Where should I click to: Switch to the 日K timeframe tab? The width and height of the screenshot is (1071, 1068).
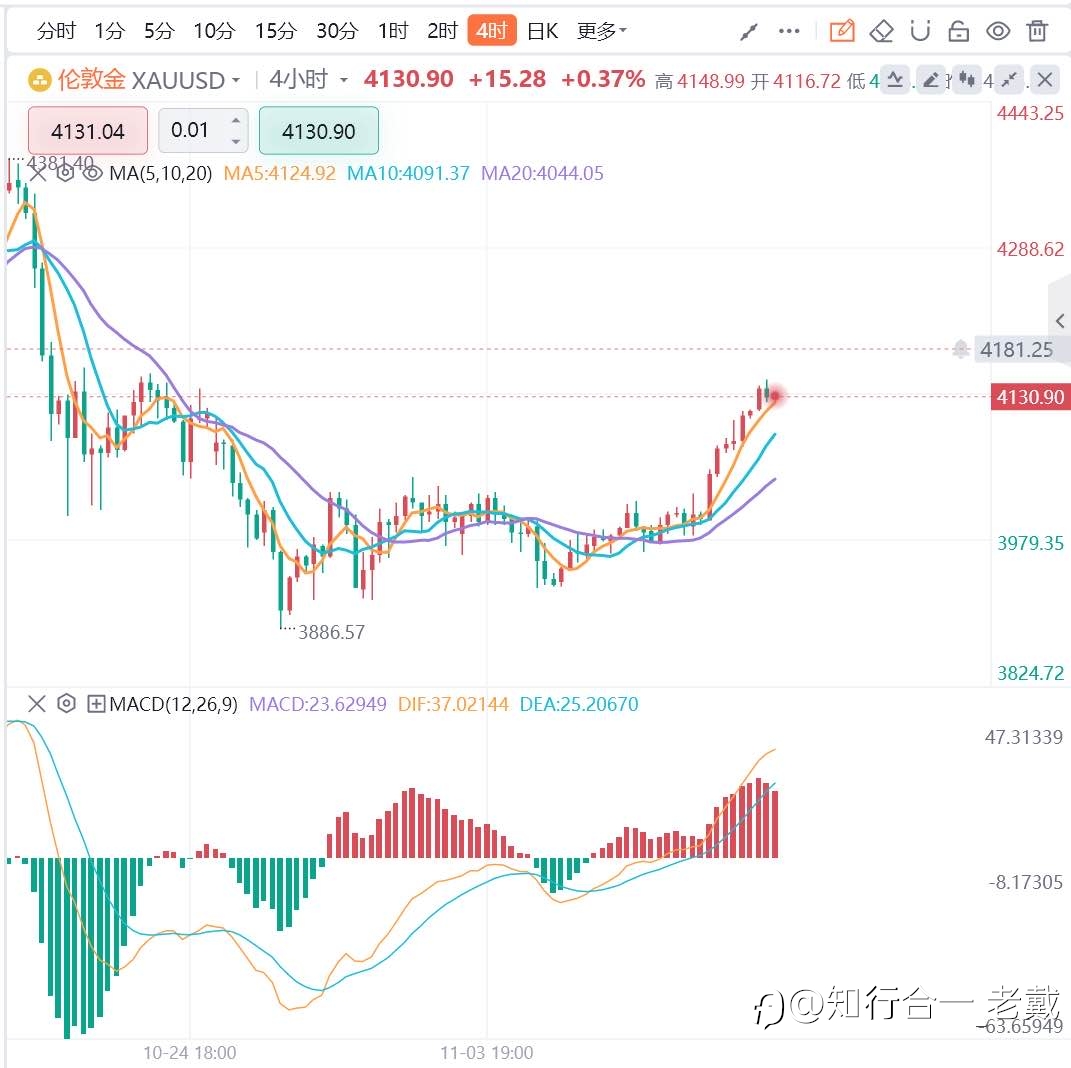(x=542, y=31)
